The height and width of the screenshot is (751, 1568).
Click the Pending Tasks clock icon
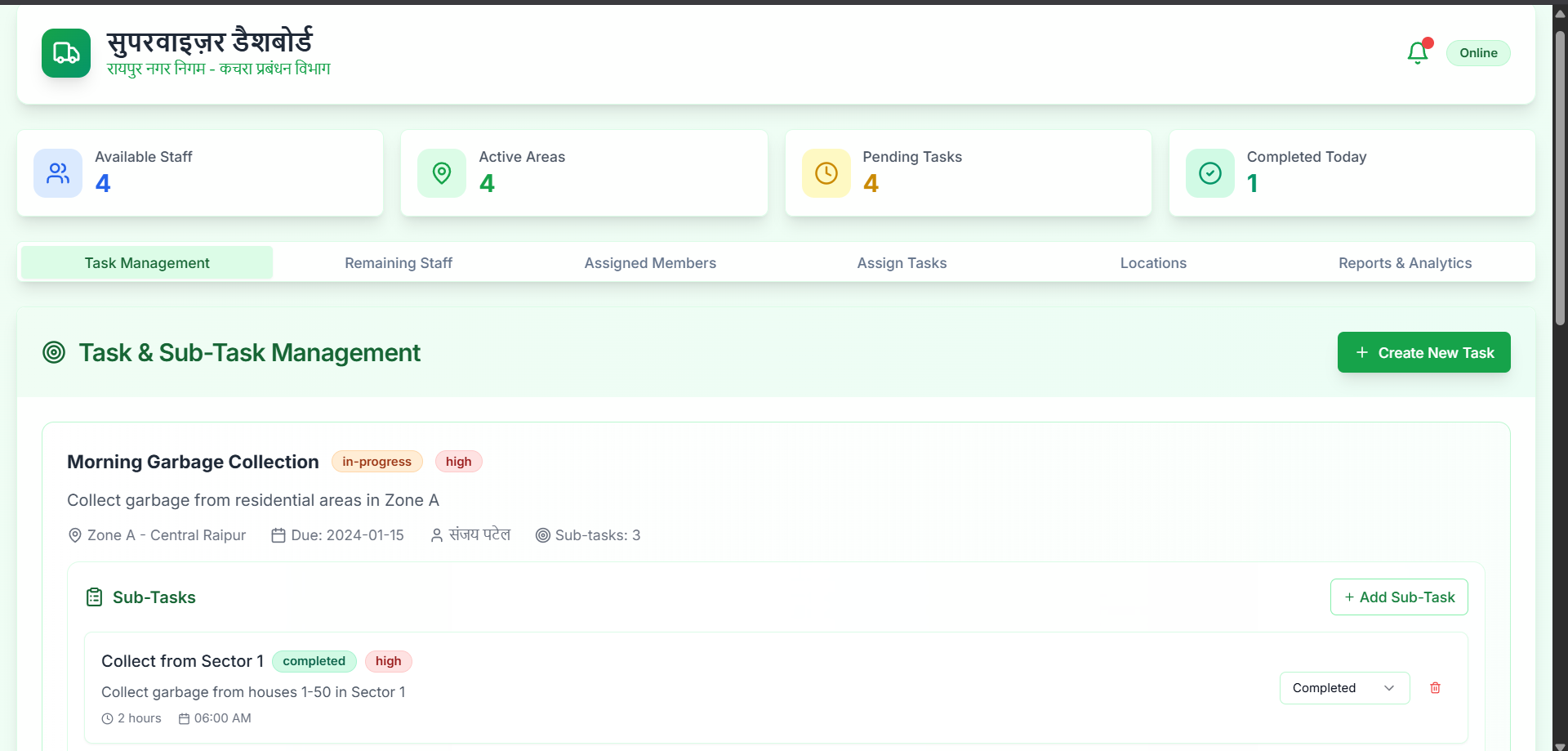pos(826,173)
